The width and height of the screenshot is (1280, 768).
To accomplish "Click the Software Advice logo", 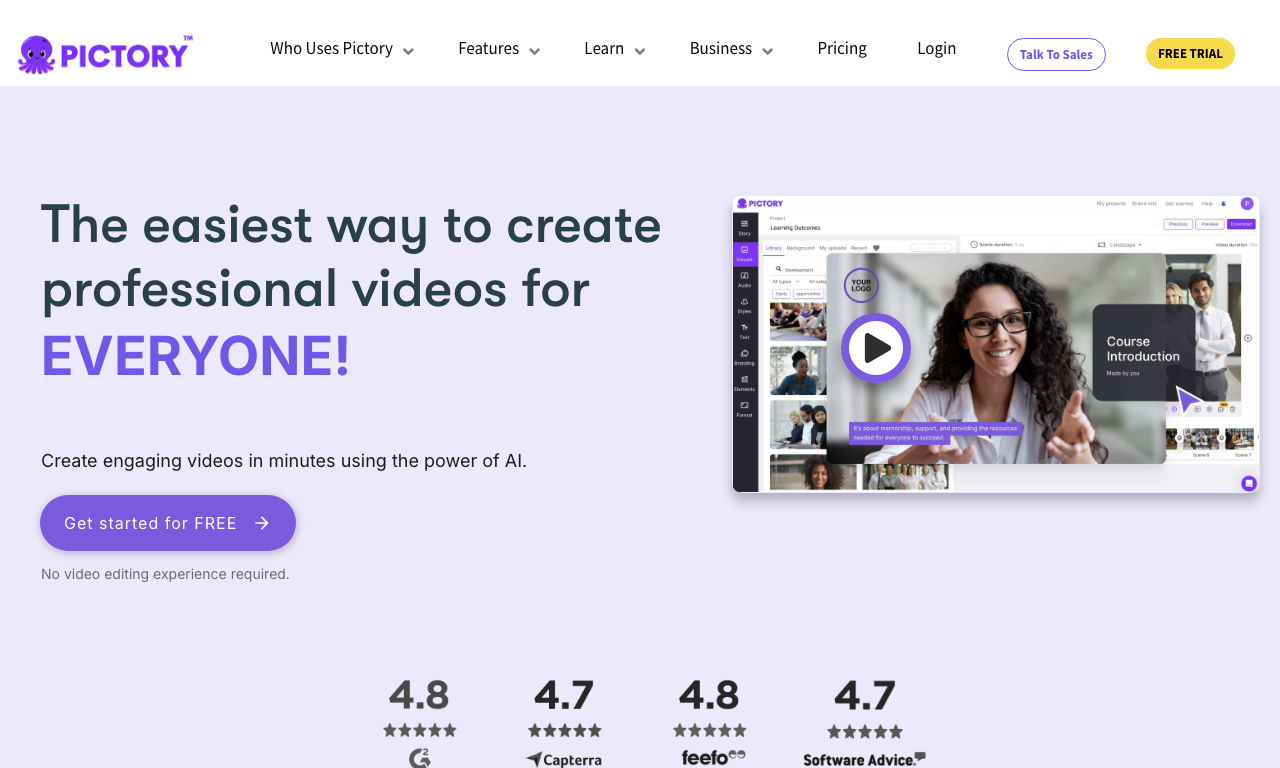I will (864, 759).
